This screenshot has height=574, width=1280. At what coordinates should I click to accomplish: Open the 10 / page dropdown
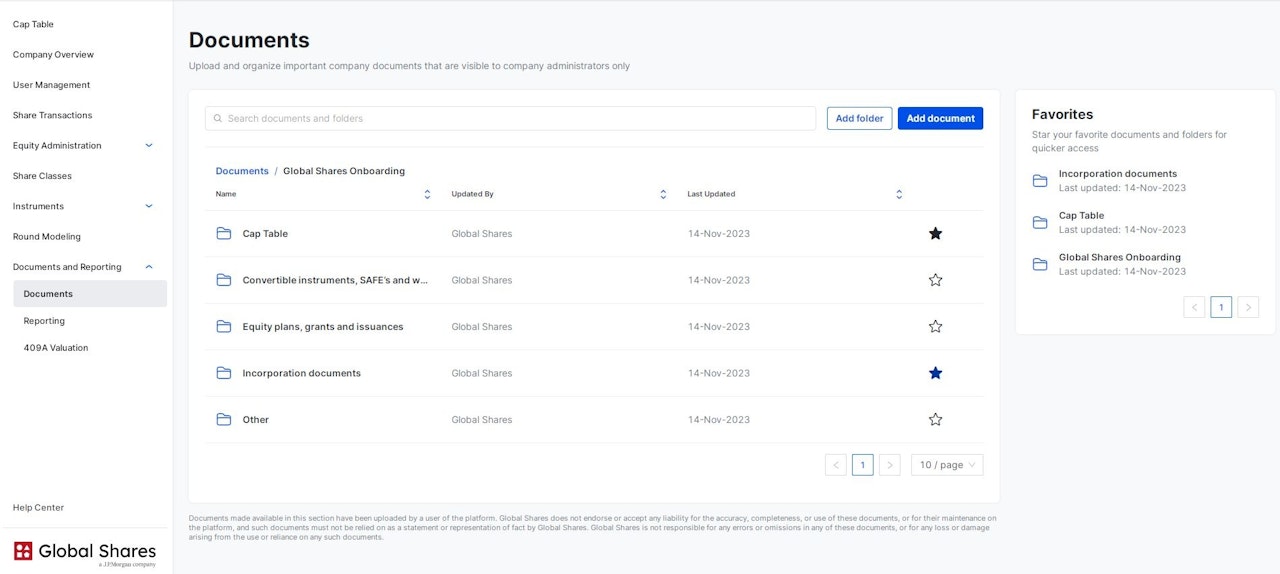[x=946, y=465]
